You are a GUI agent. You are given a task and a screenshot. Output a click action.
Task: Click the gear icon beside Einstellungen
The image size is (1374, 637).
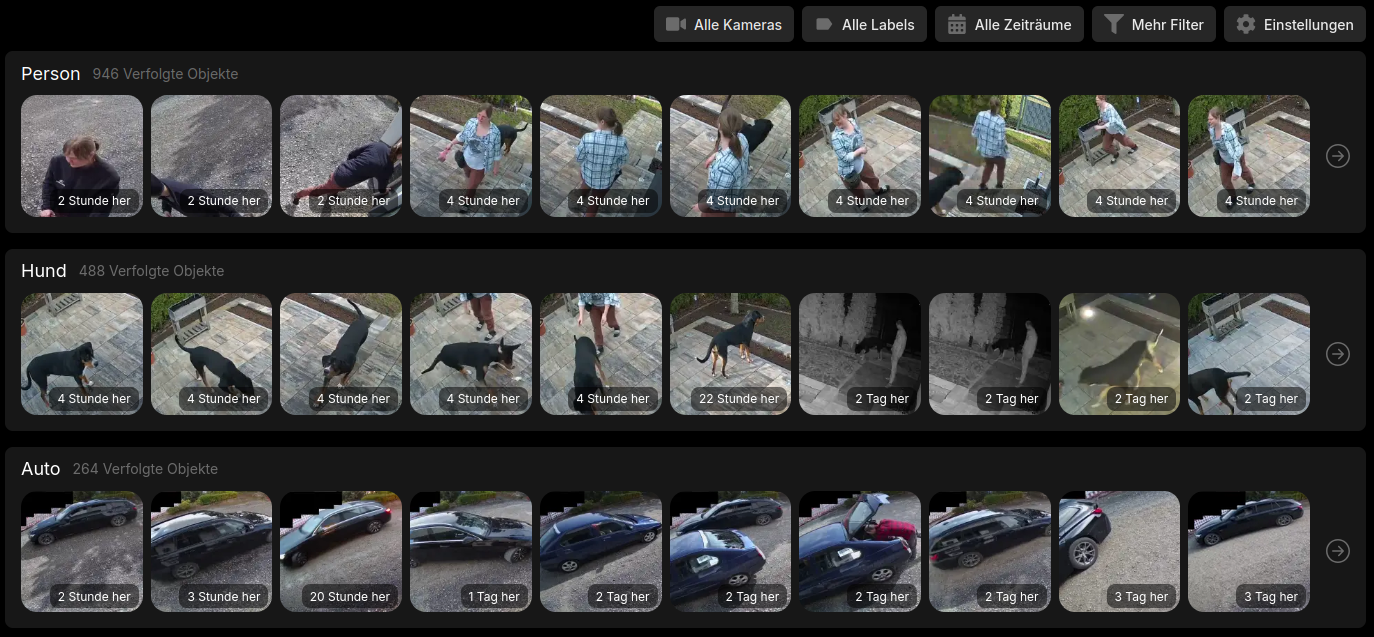pyautogui.click(x=1245, y=24)
